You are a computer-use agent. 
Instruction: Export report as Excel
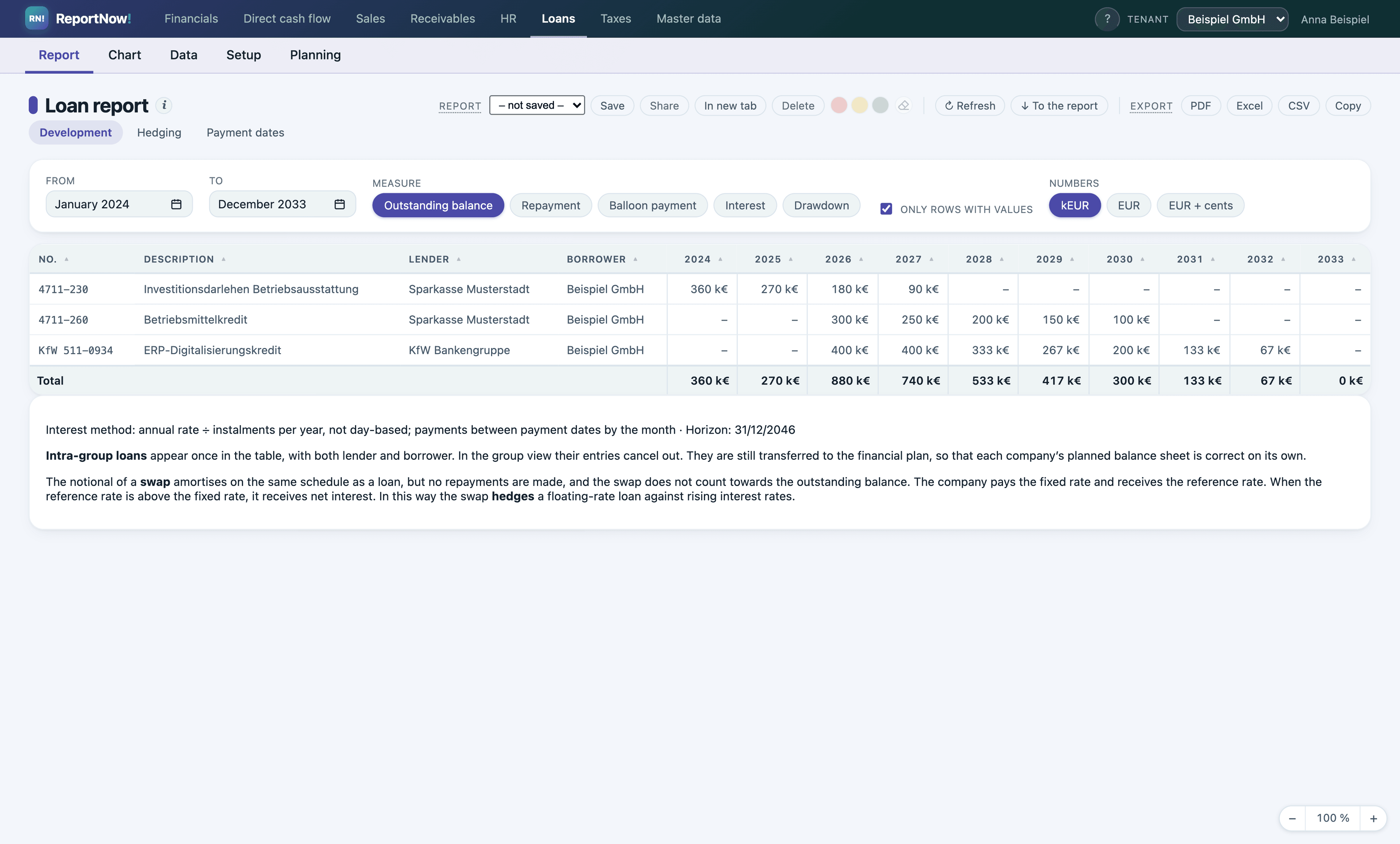pos(1249,105)
